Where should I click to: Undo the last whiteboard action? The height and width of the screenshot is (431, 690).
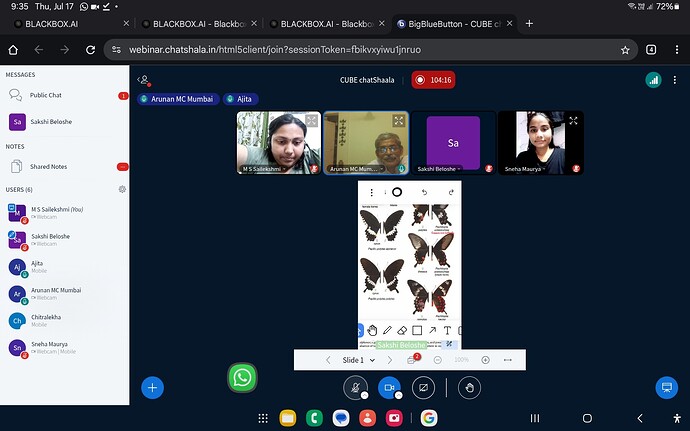424,192
